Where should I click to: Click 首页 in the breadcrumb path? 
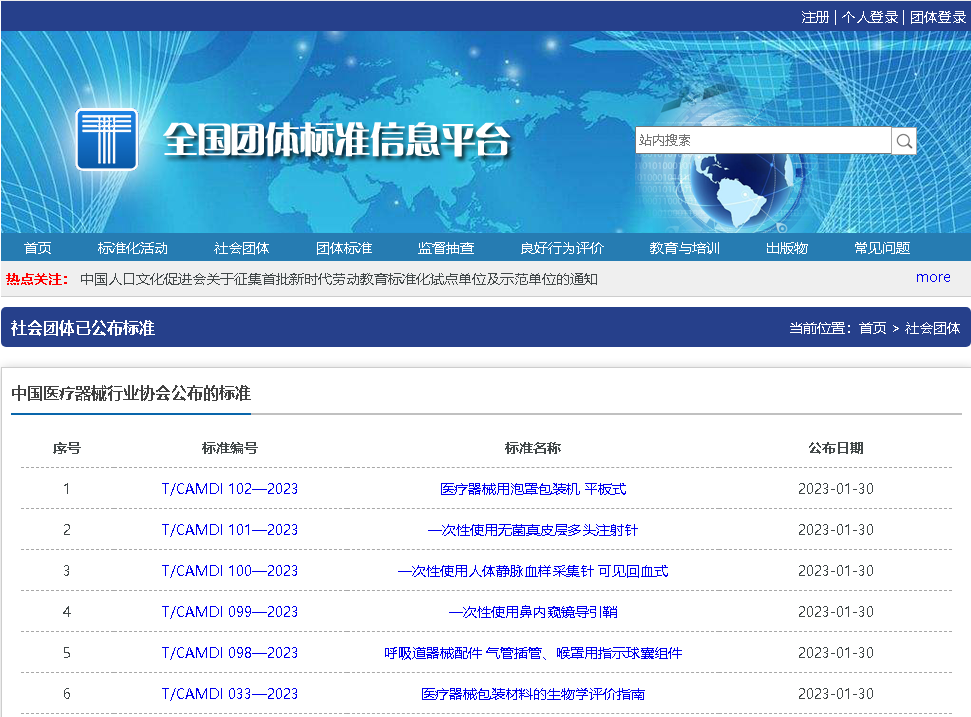[872, 328]
